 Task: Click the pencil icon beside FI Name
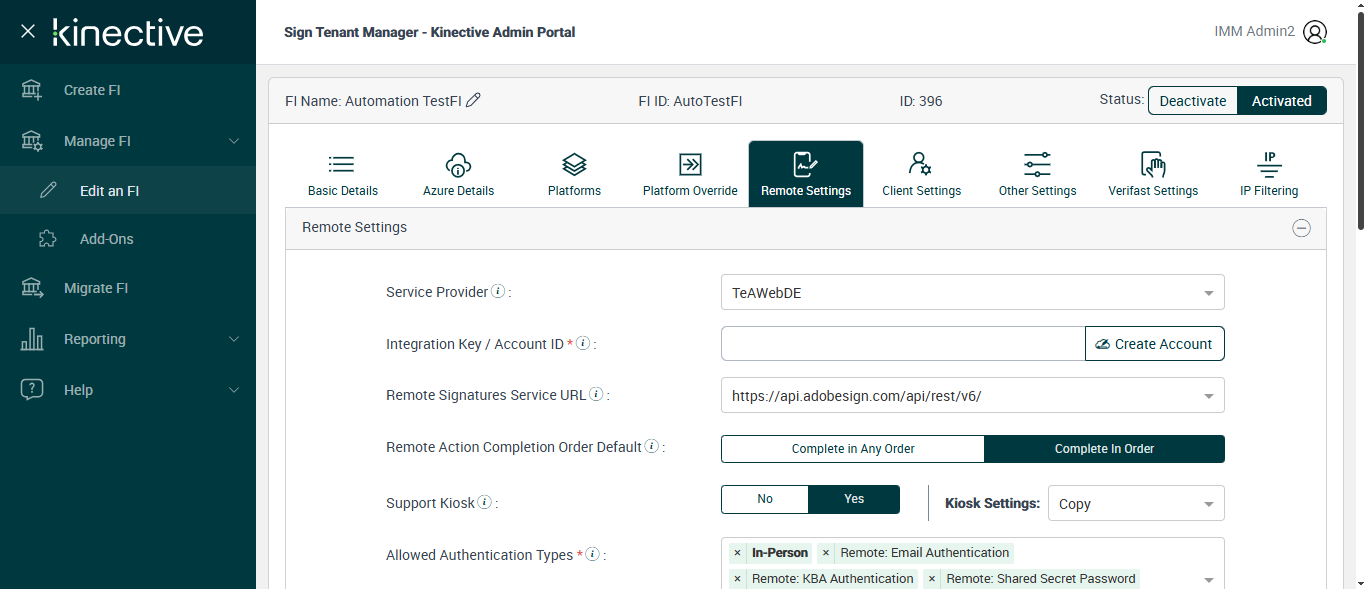[x=474, y=100]
